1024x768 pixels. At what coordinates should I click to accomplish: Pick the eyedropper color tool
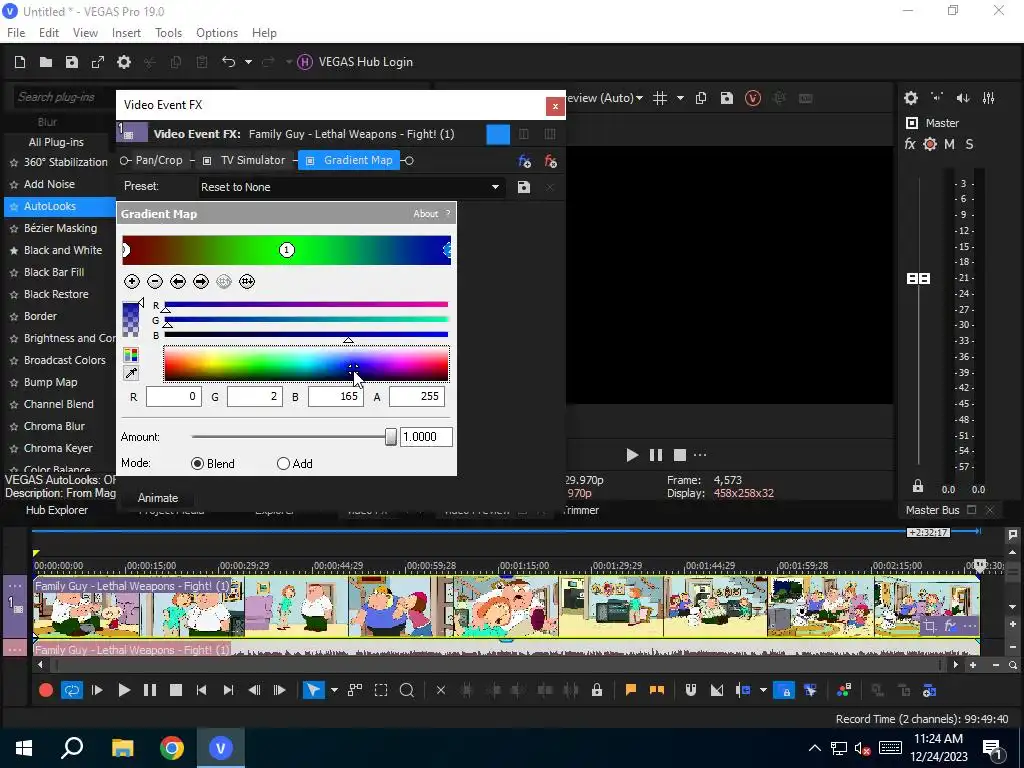[x=131, y=374]
